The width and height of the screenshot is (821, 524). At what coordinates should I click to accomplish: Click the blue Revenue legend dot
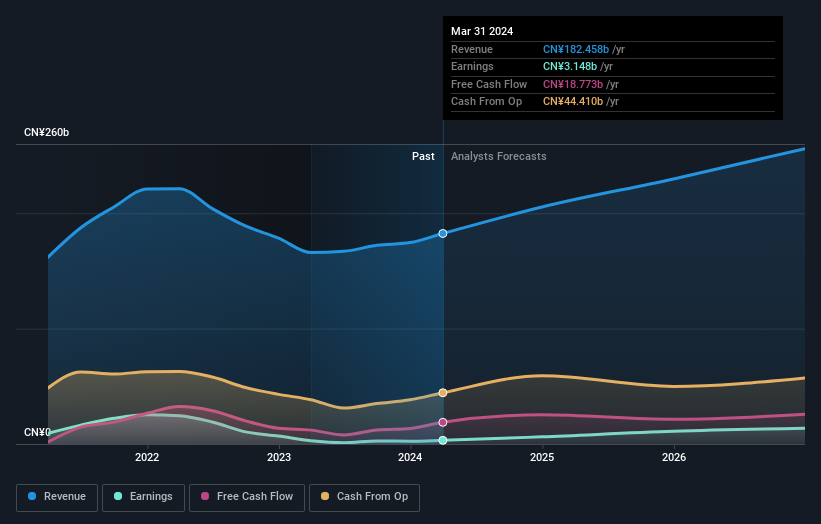(32, 496)
